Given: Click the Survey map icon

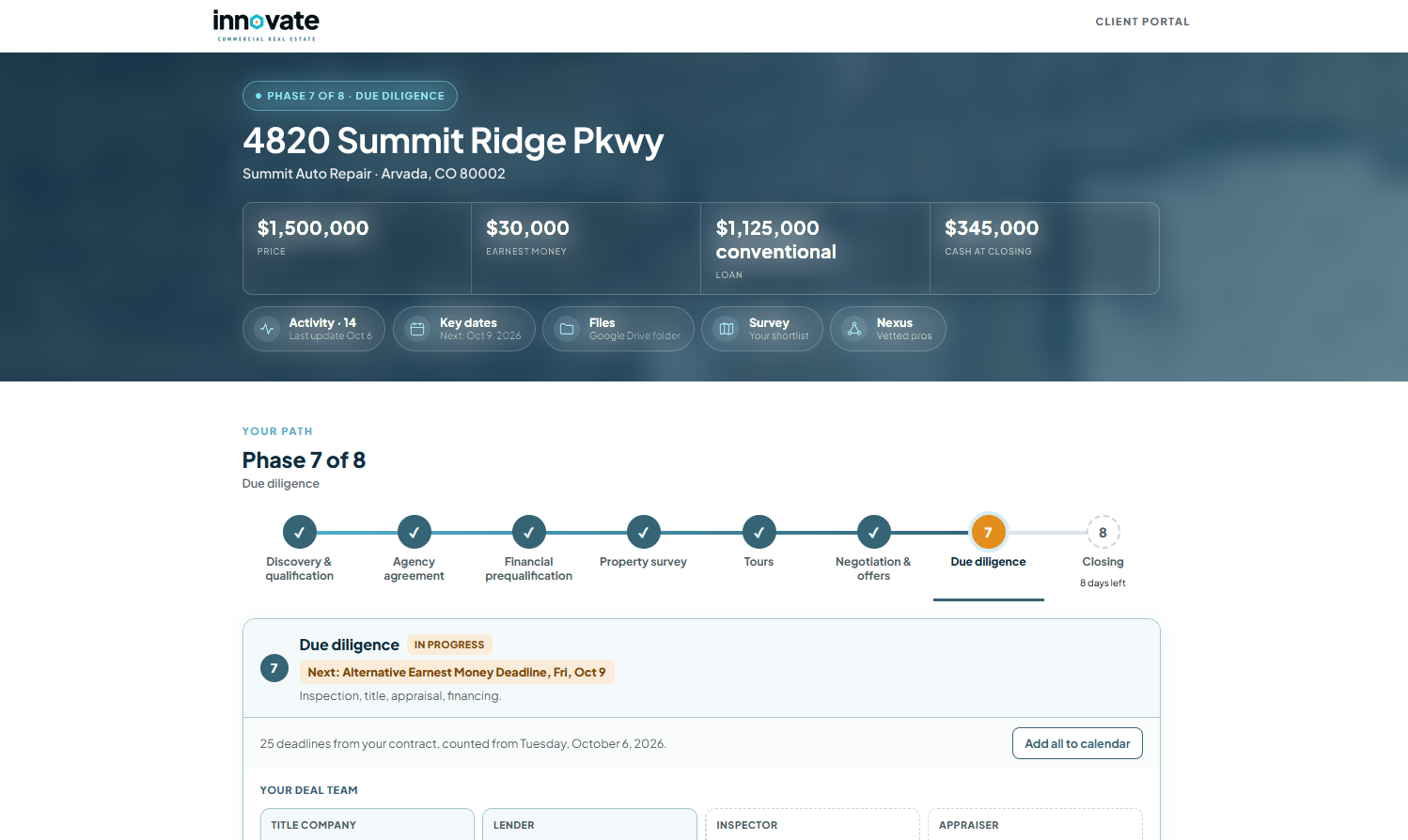Looking at the screenshot, I should click(727, 329).
